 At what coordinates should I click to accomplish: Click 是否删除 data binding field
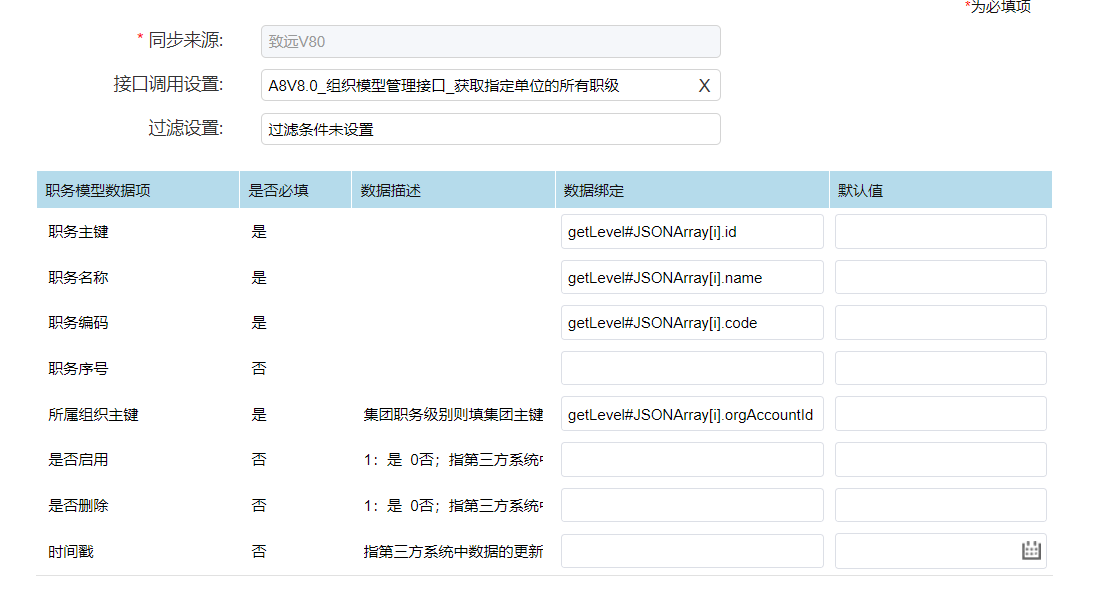click(x=692, y=505)
